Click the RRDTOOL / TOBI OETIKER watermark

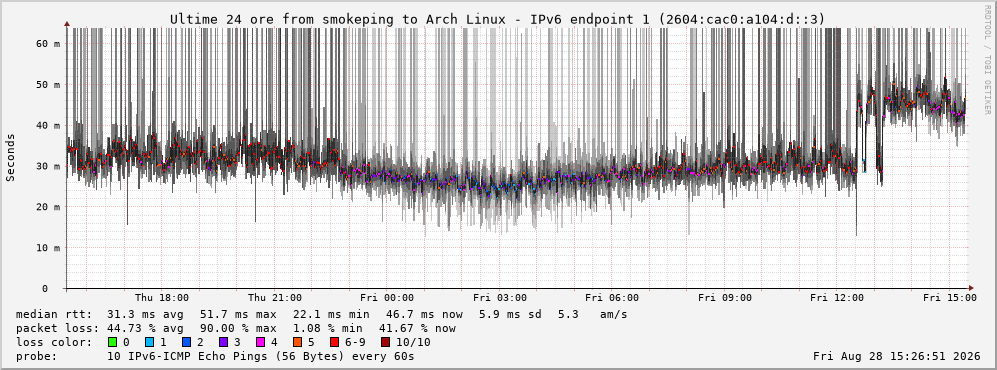click(987, 60)
